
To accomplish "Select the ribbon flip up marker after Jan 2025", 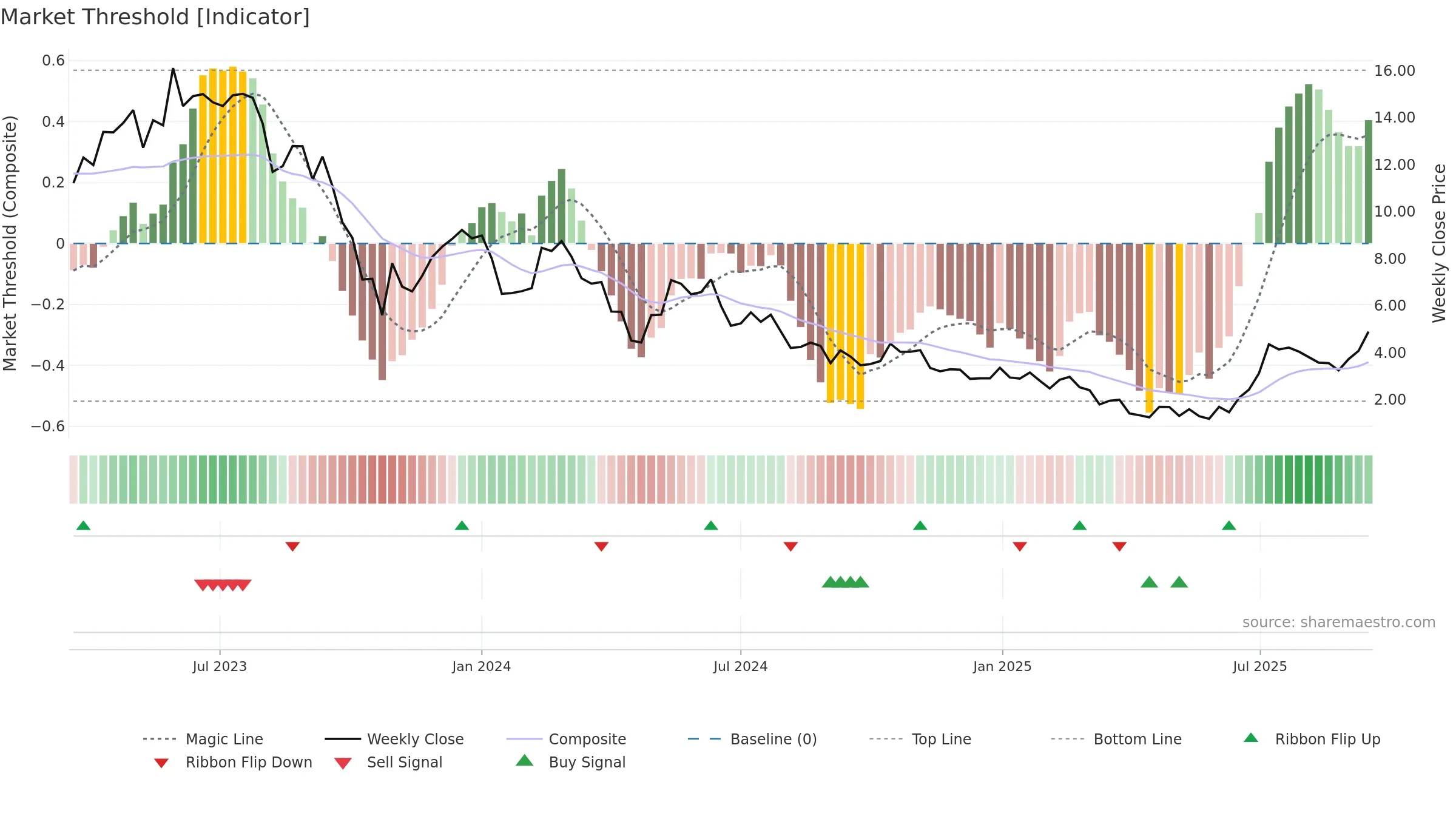I will coord(1079,525).
